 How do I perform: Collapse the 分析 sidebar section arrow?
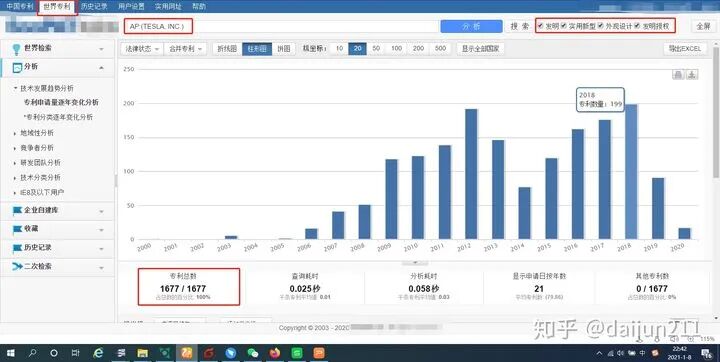click(101, 68)
